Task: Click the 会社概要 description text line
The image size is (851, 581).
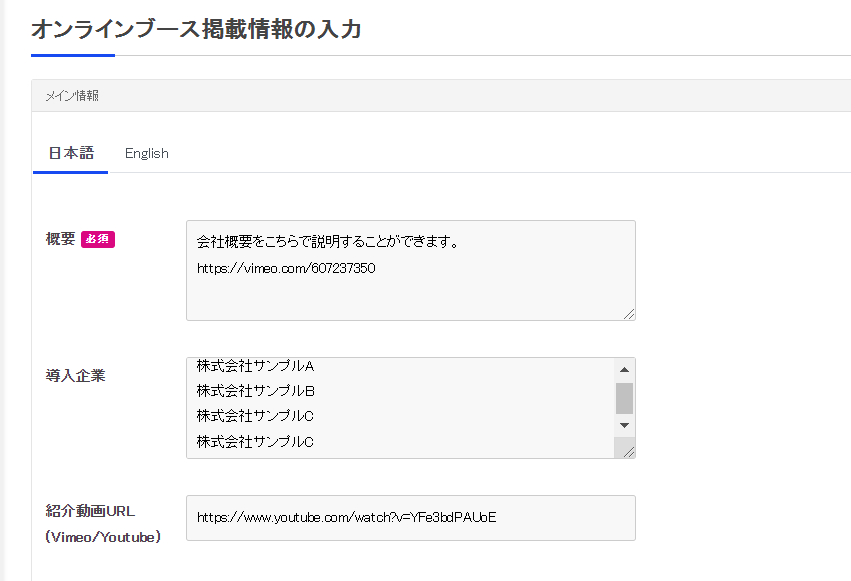Action: (x=328, y=242)
